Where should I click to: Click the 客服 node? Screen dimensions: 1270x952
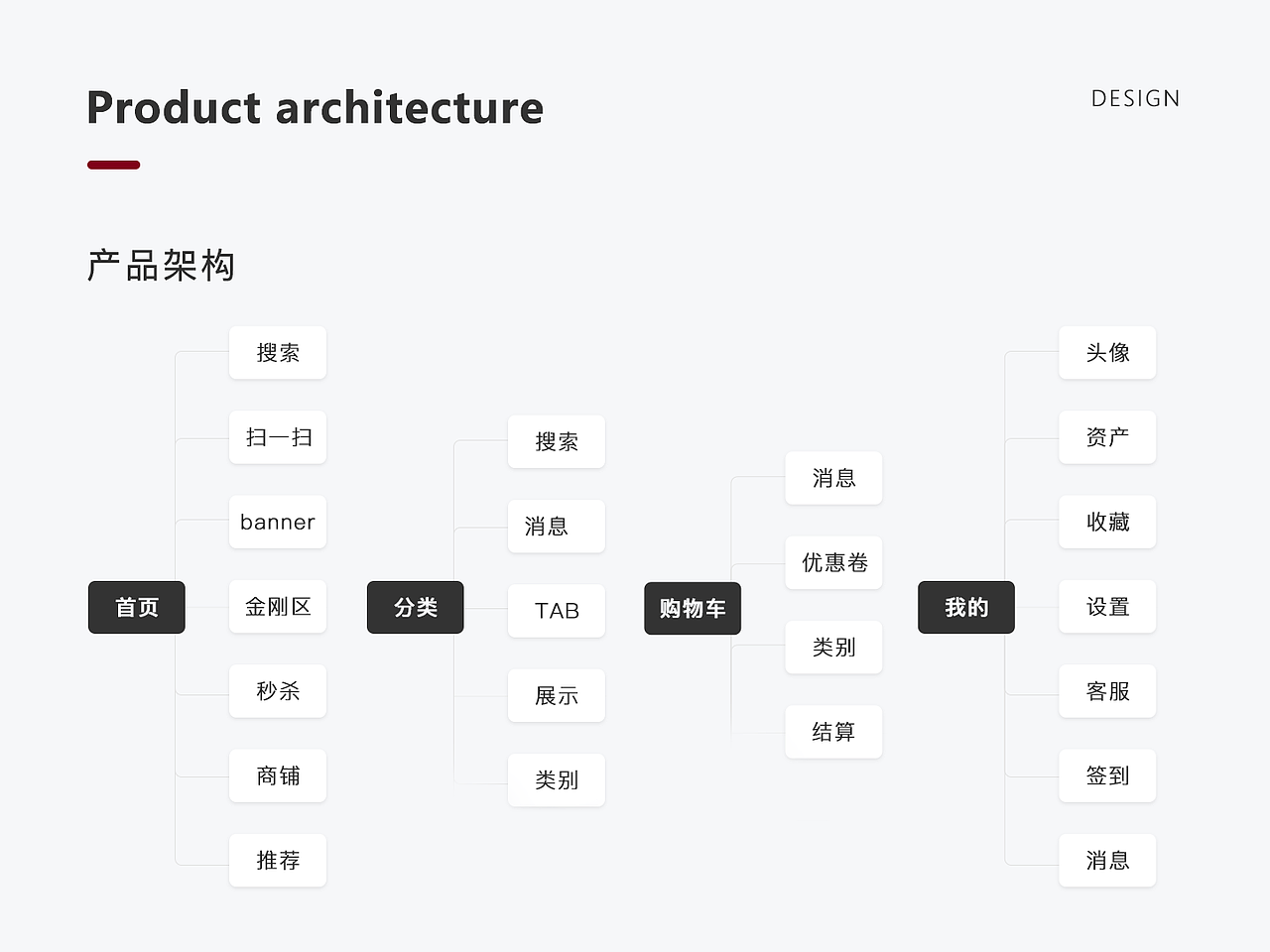(1107, 691)
